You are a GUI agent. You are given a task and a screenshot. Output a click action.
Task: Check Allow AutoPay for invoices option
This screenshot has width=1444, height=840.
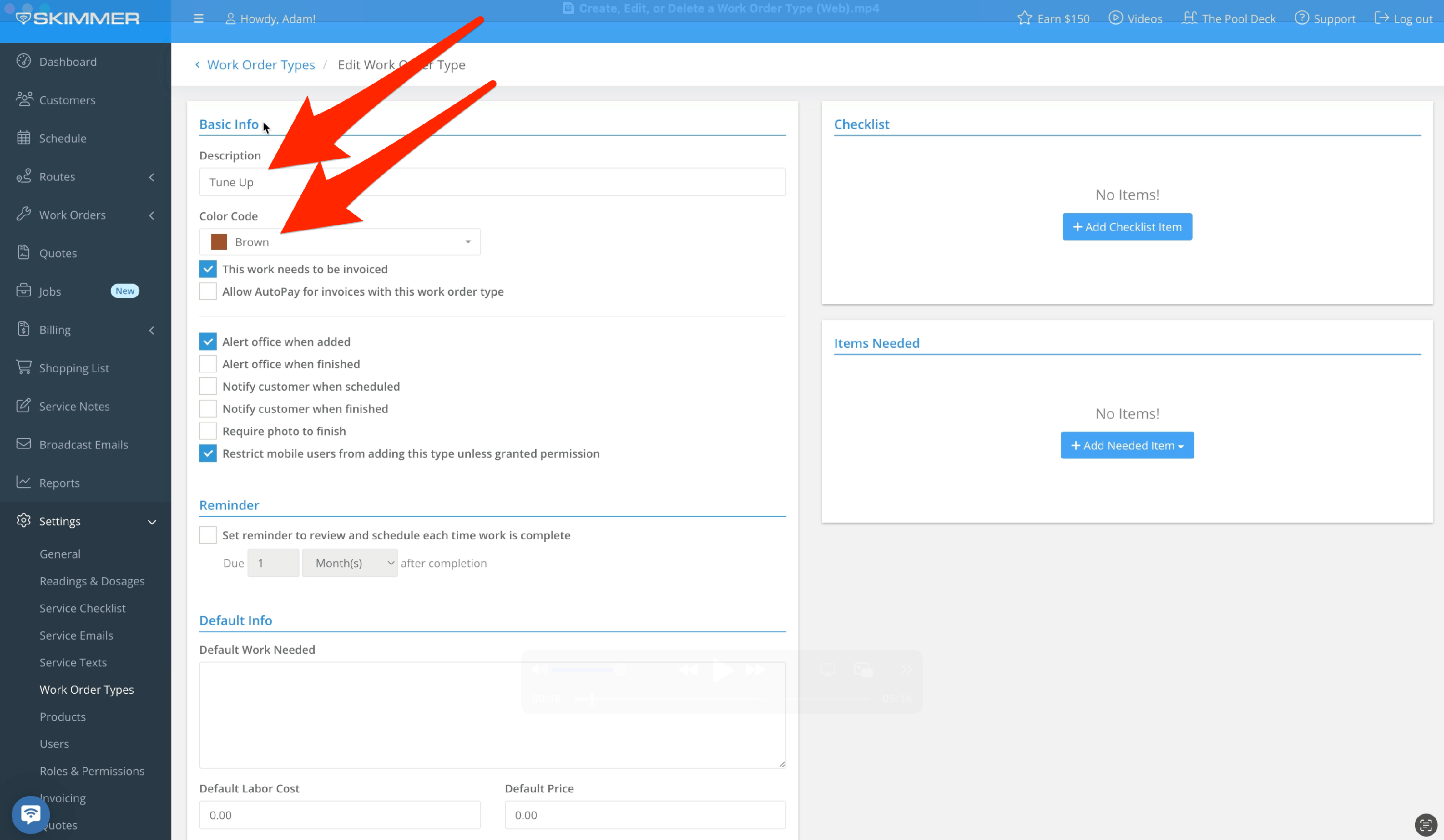(x=207, y=292)
